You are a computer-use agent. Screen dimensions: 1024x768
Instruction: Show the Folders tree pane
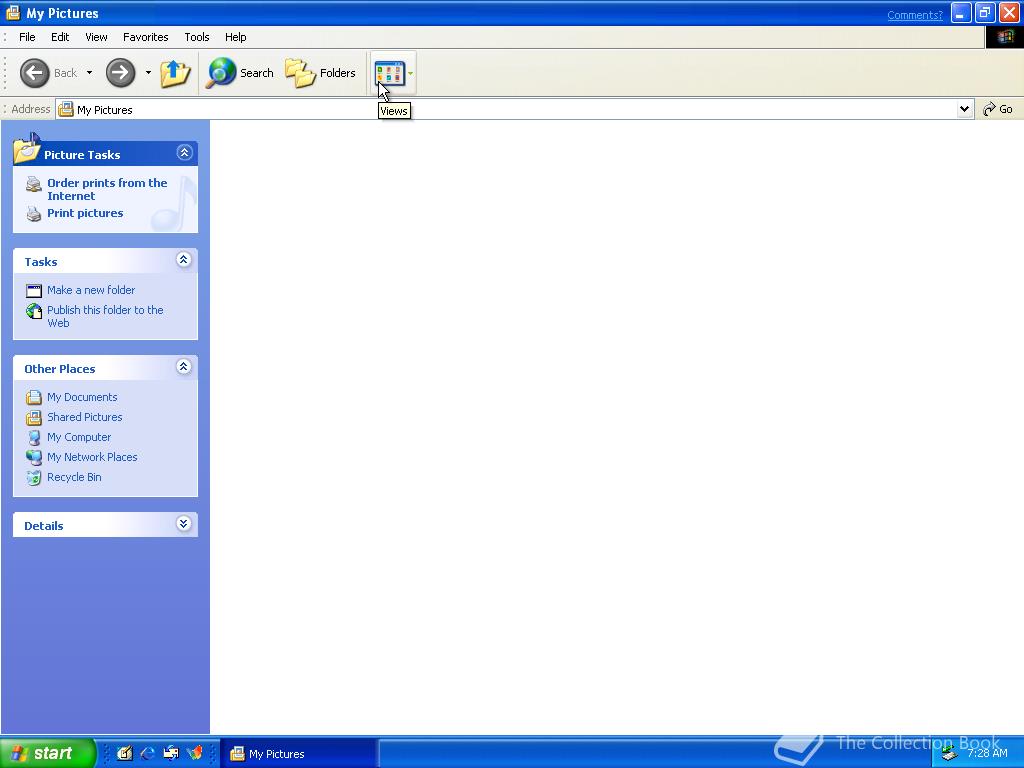(x=320, y=72)
